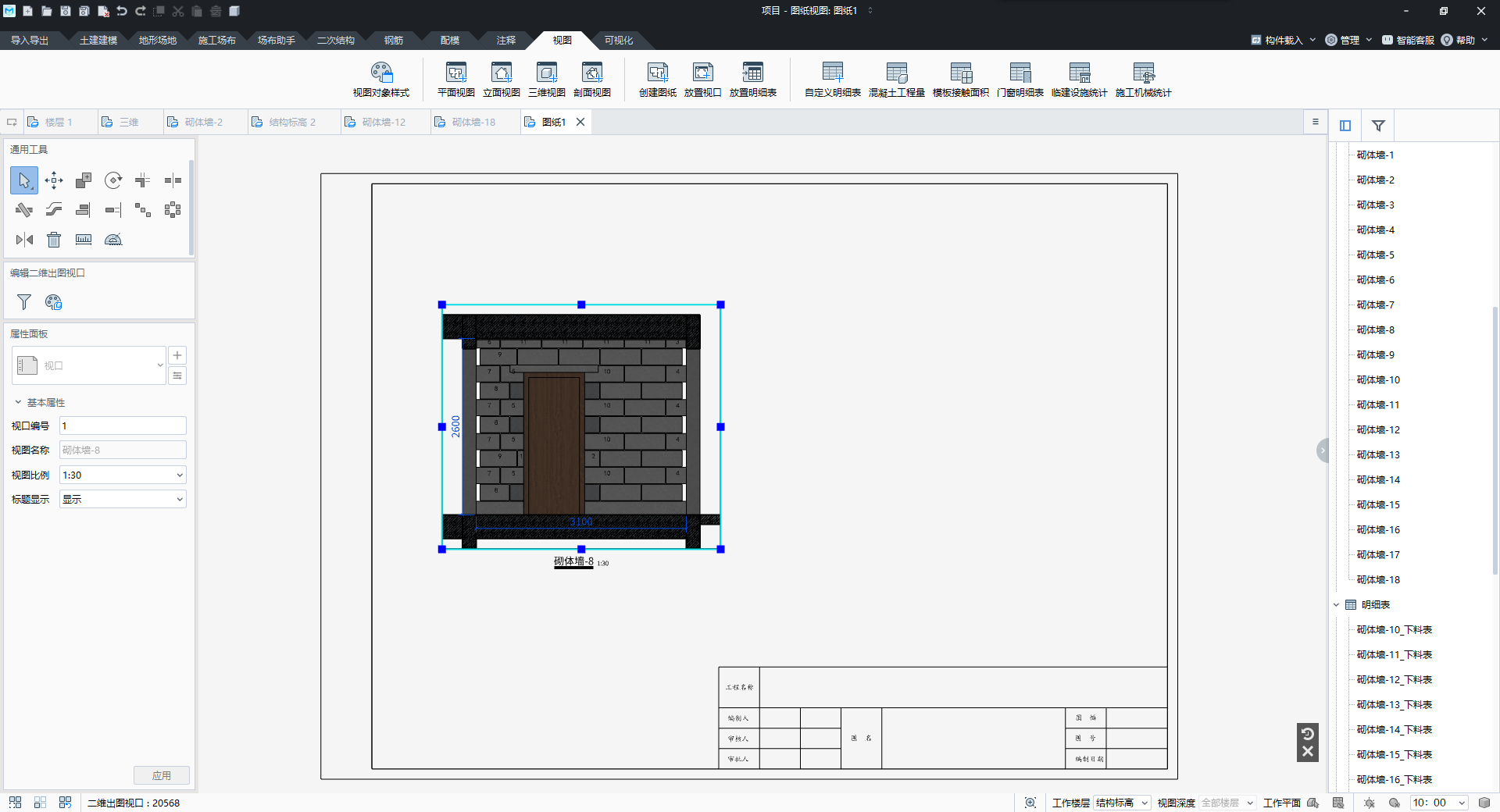Click 构件载入 in top bar
Screen dimensions: 1500x812
1284,40
